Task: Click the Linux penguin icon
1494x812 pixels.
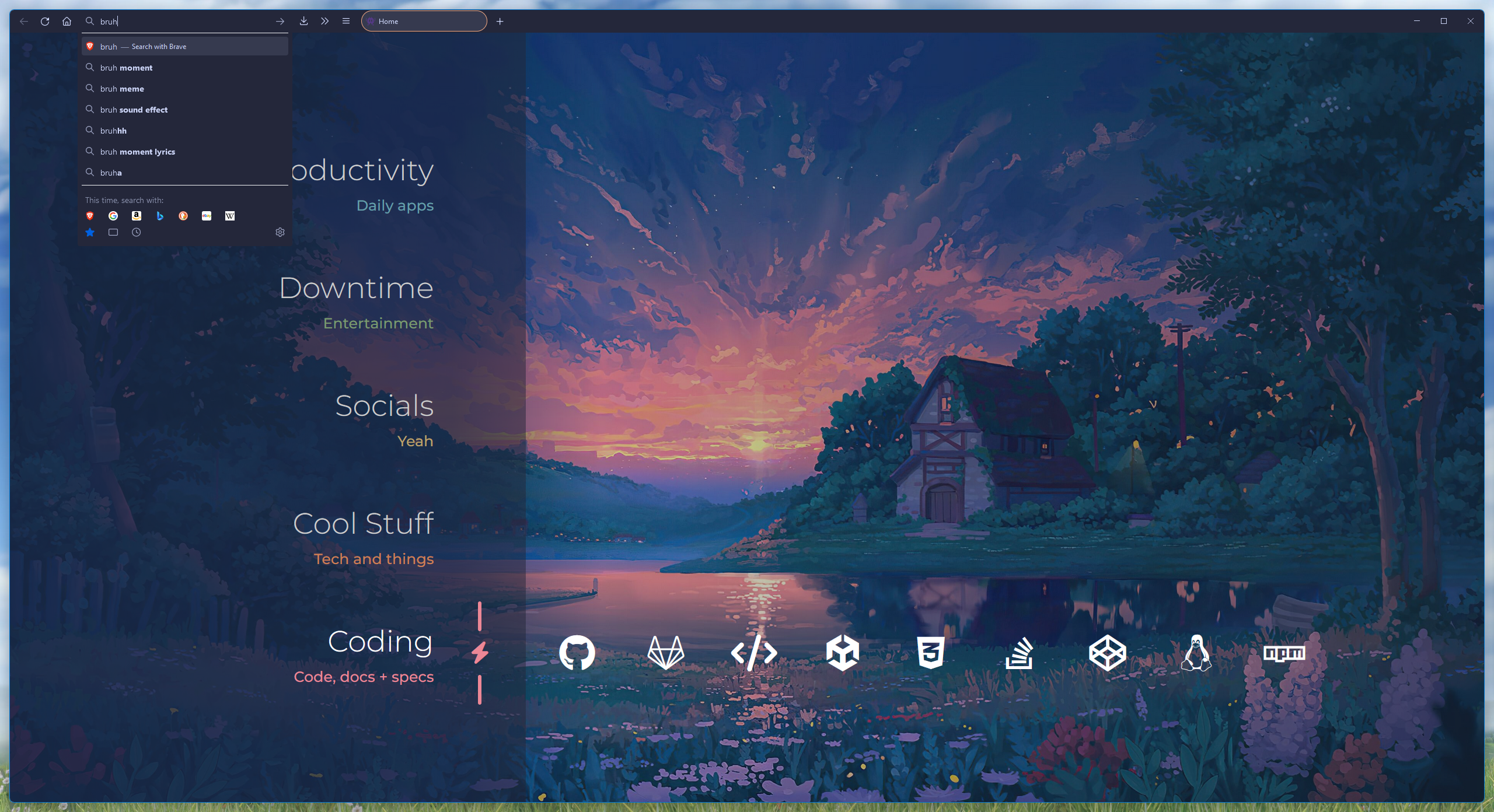Action: (x=1196, y=652)
